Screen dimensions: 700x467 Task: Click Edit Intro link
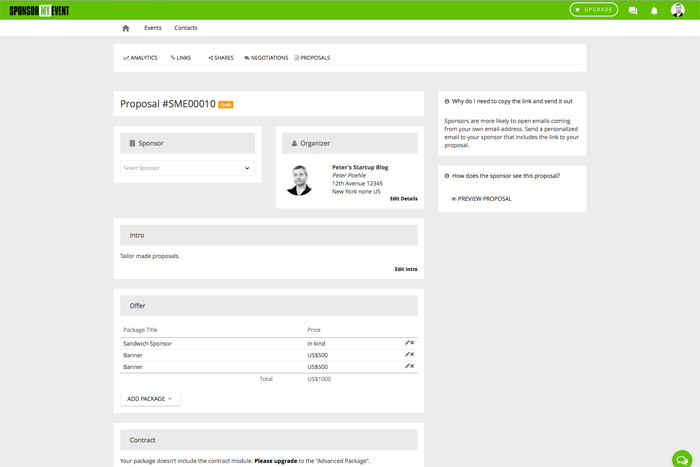(x=405, y=270)
